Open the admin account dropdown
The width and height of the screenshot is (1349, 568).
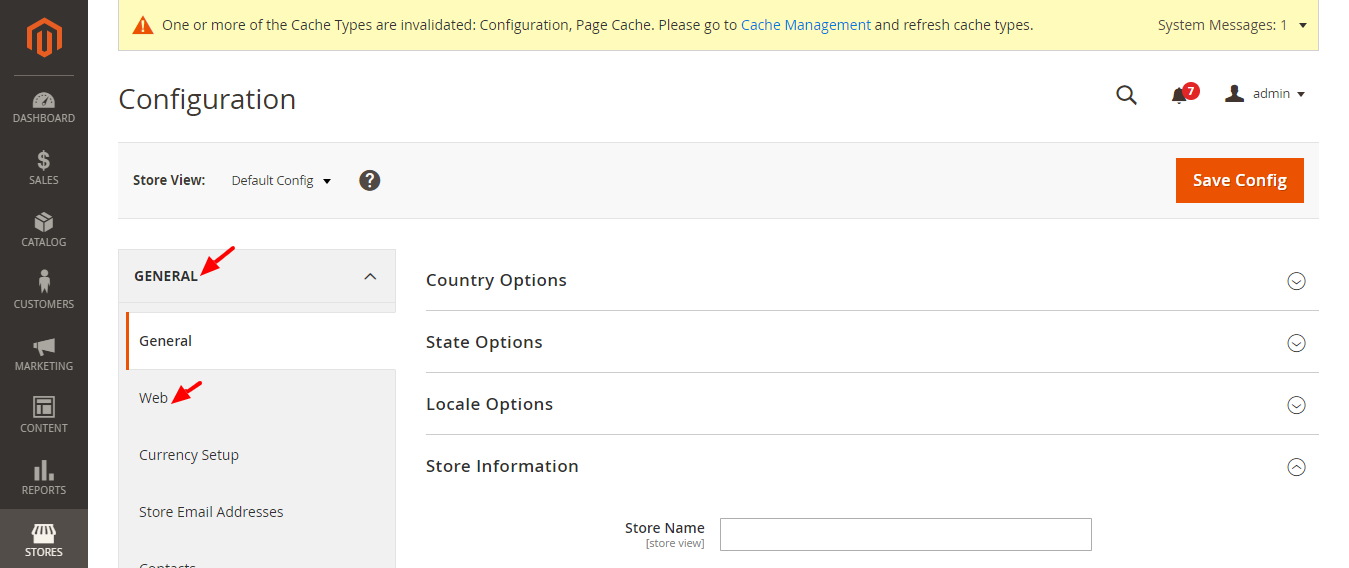(1266, 94)
